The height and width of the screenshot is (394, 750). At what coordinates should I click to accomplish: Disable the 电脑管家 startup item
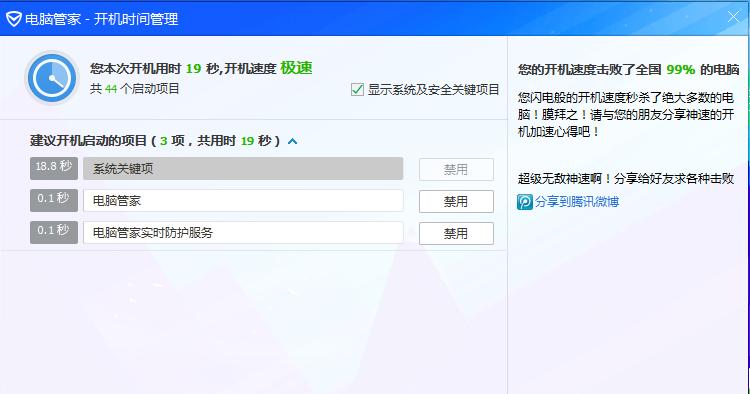[456, 201]
